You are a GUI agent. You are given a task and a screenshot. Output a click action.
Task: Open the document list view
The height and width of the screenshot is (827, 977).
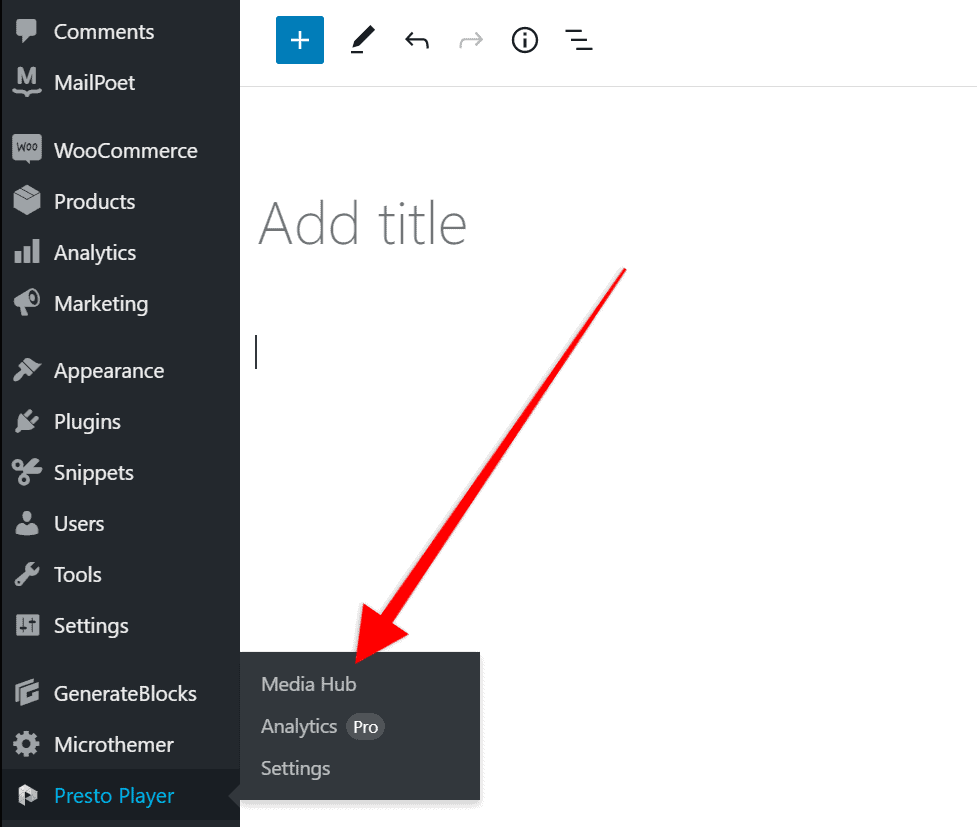point(579,40)
